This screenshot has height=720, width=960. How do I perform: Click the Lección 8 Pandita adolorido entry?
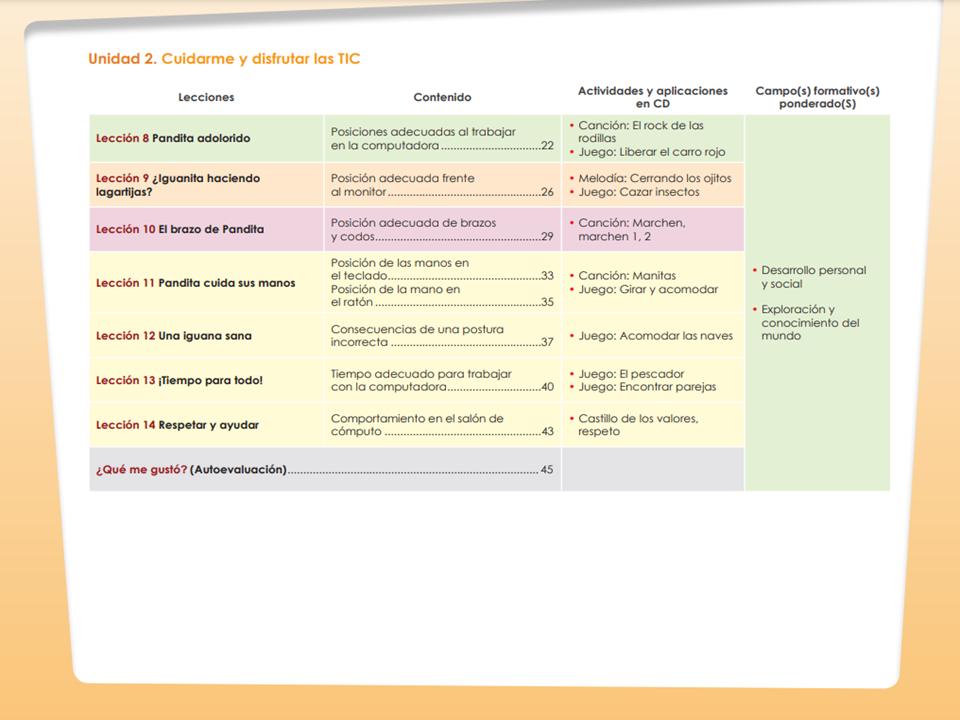pos(173,138)
